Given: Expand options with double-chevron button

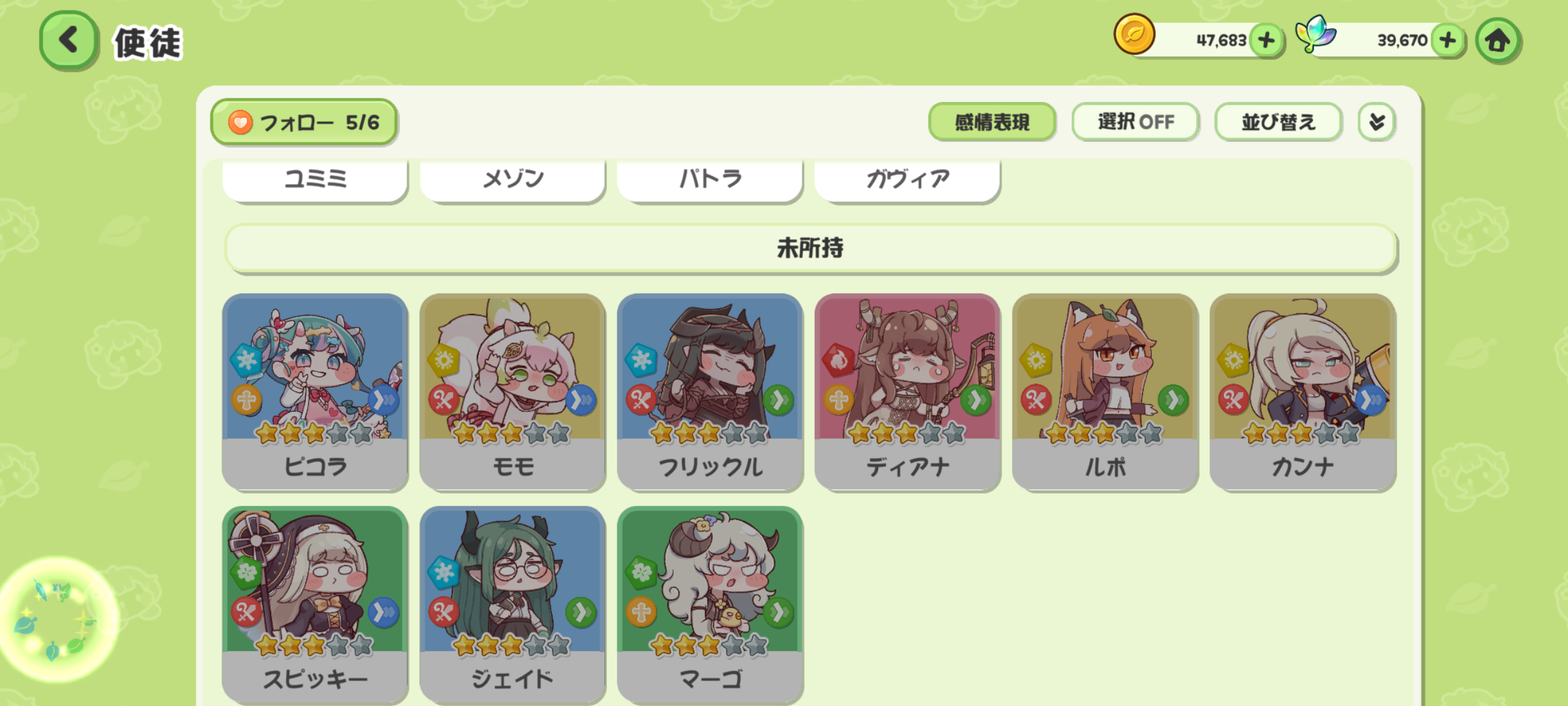Looking at the screenshot, I should [x=1377, y=122].
